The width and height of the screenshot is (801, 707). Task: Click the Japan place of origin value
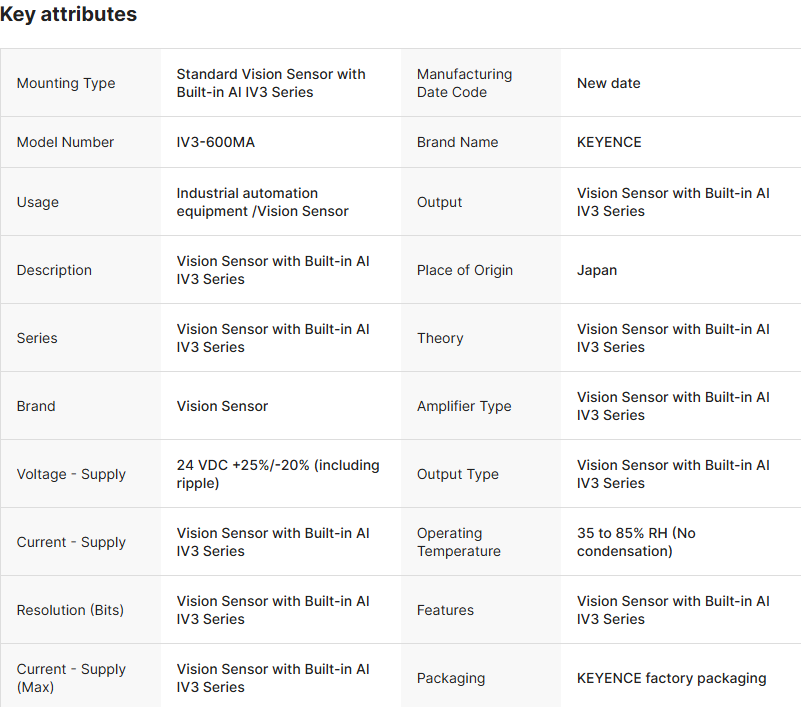[x=597, y=270]
